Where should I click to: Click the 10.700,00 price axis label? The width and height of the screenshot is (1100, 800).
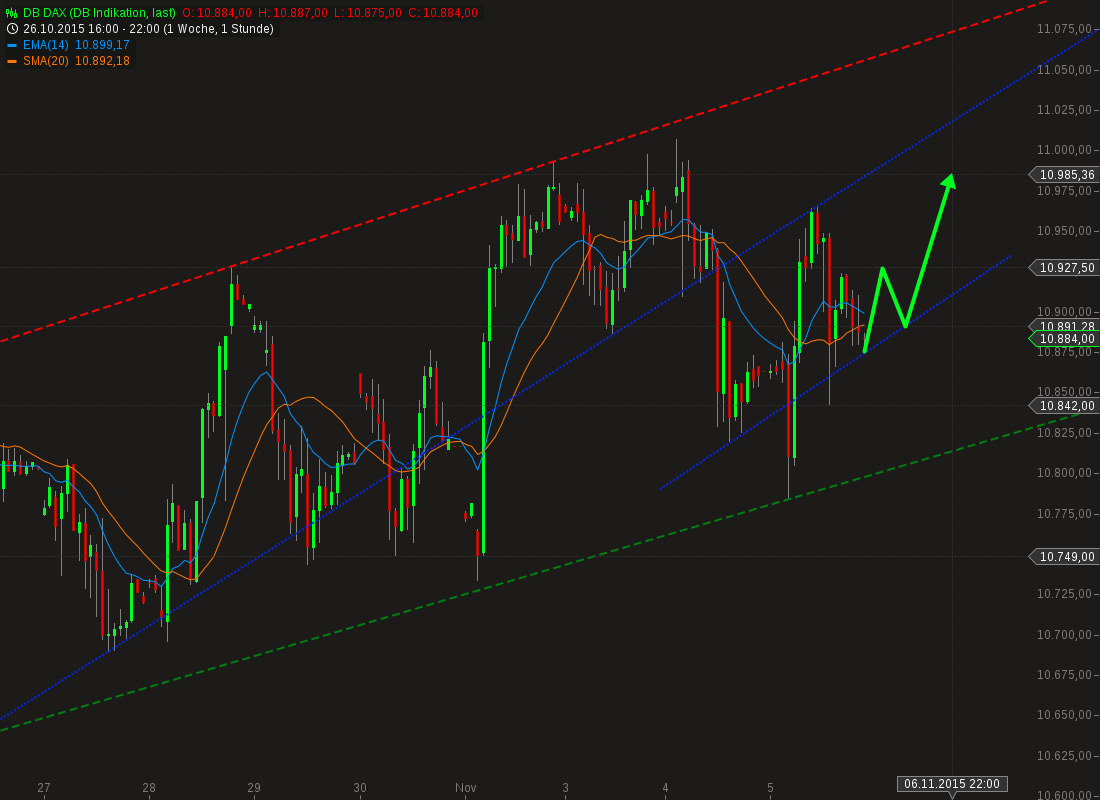(1065, 634)
